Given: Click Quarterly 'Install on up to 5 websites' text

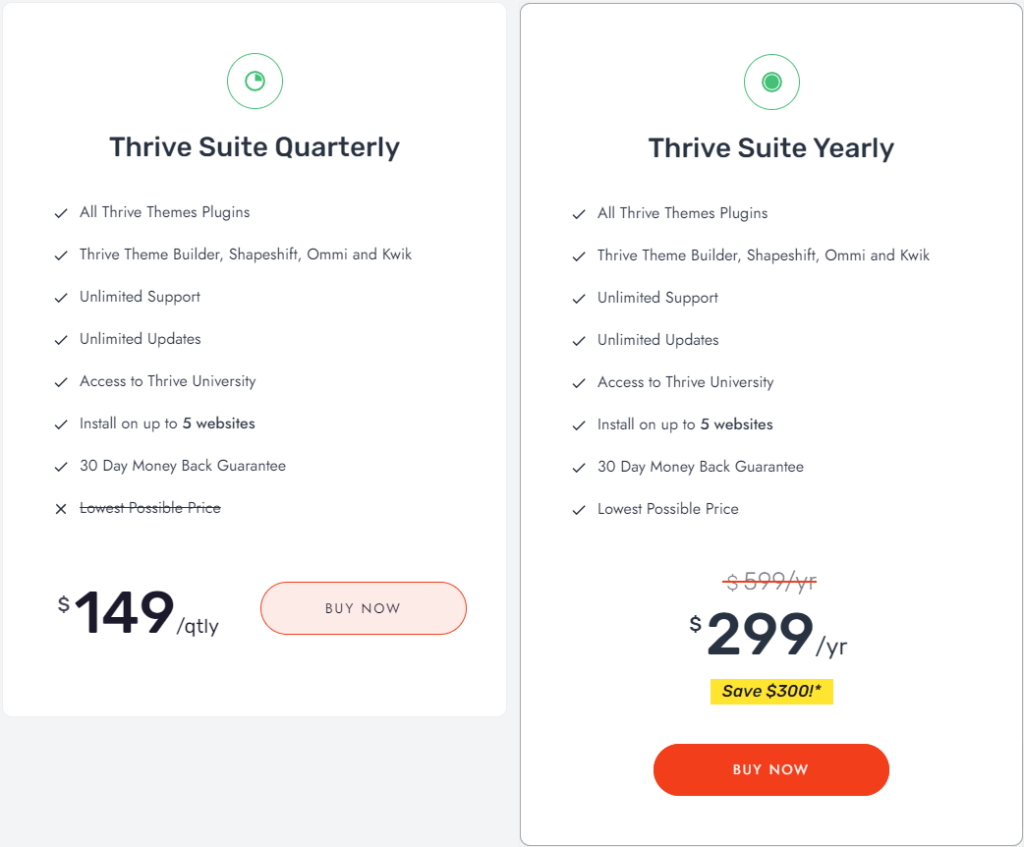Looking at the screenshot, I should point(167,424).
